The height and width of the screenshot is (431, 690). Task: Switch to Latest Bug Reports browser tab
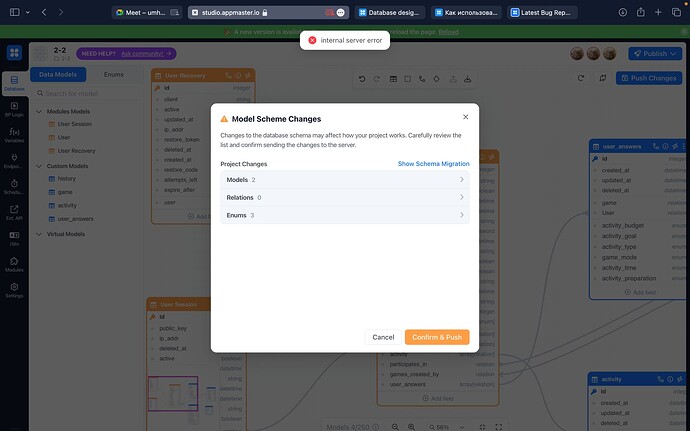pyautogui.click(x=542, y=12)
